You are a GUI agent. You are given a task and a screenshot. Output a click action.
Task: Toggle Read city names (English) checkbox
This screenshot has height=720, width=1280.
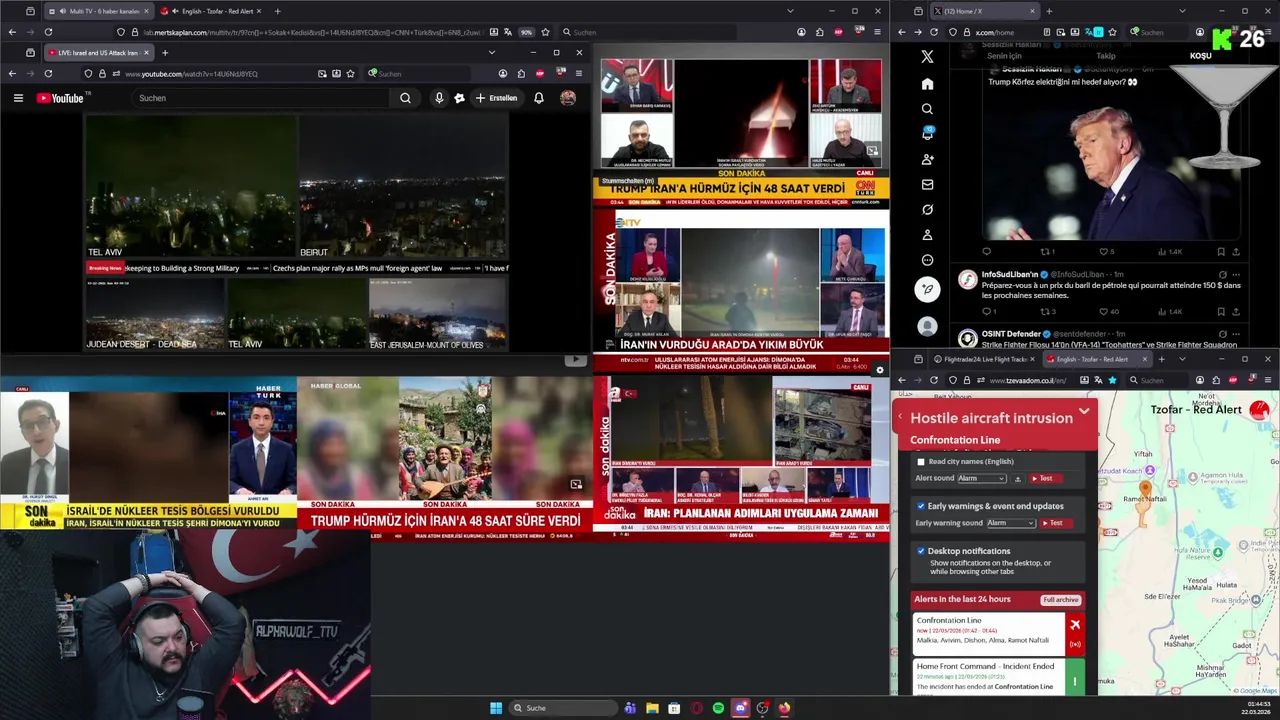click(921, 462)
